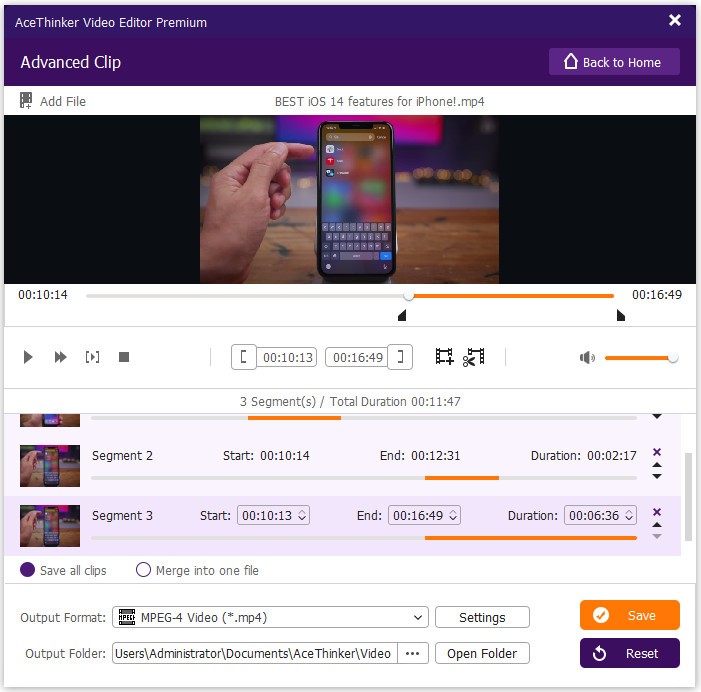Play the video preview
Viewport: 701px width, 692px height.
[x=28, y=357]
